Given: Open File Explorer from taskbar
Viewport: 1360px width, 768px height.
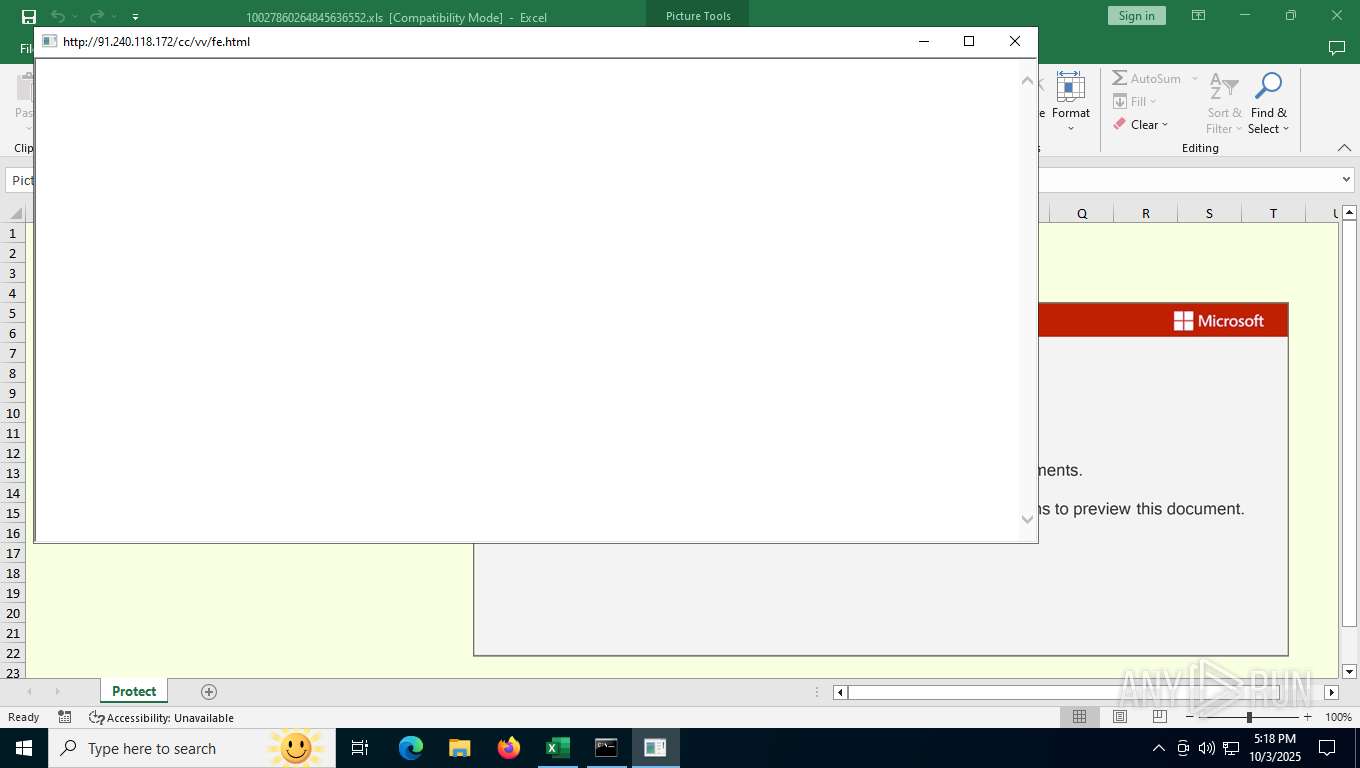Looking at the screenshot, I should [x=460, y=748].
